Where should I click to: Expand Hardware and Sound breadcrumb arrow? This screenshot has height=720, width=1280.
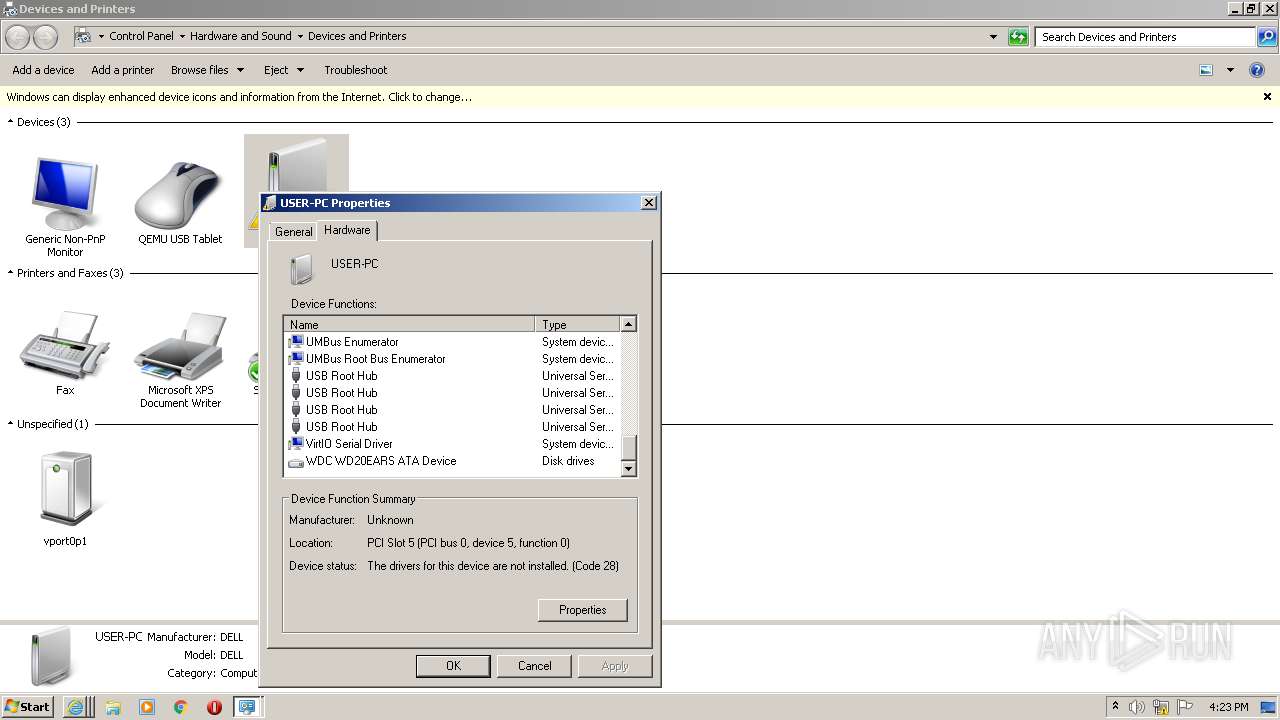click(300, 37)
